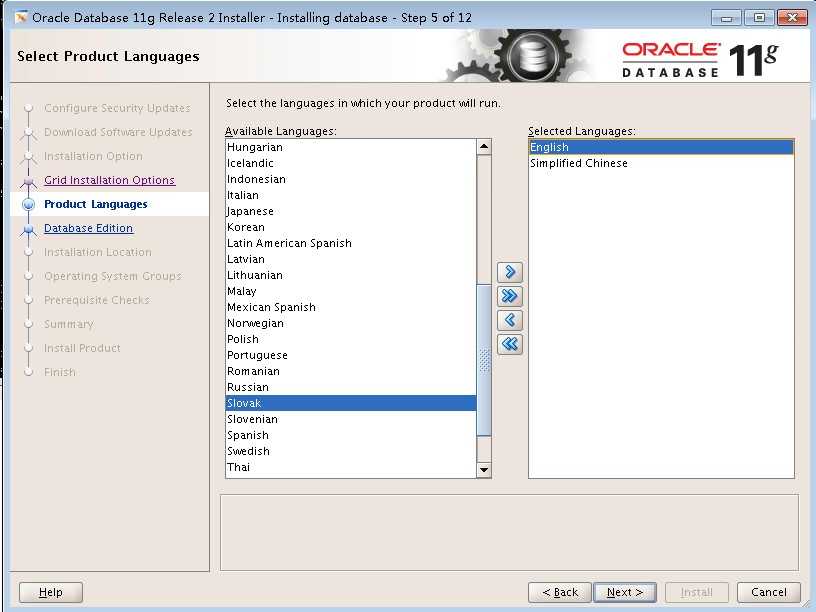The height and width of the screenshot is (612, 816).
Task: Choose the Spanish entry
Action: 351,435
